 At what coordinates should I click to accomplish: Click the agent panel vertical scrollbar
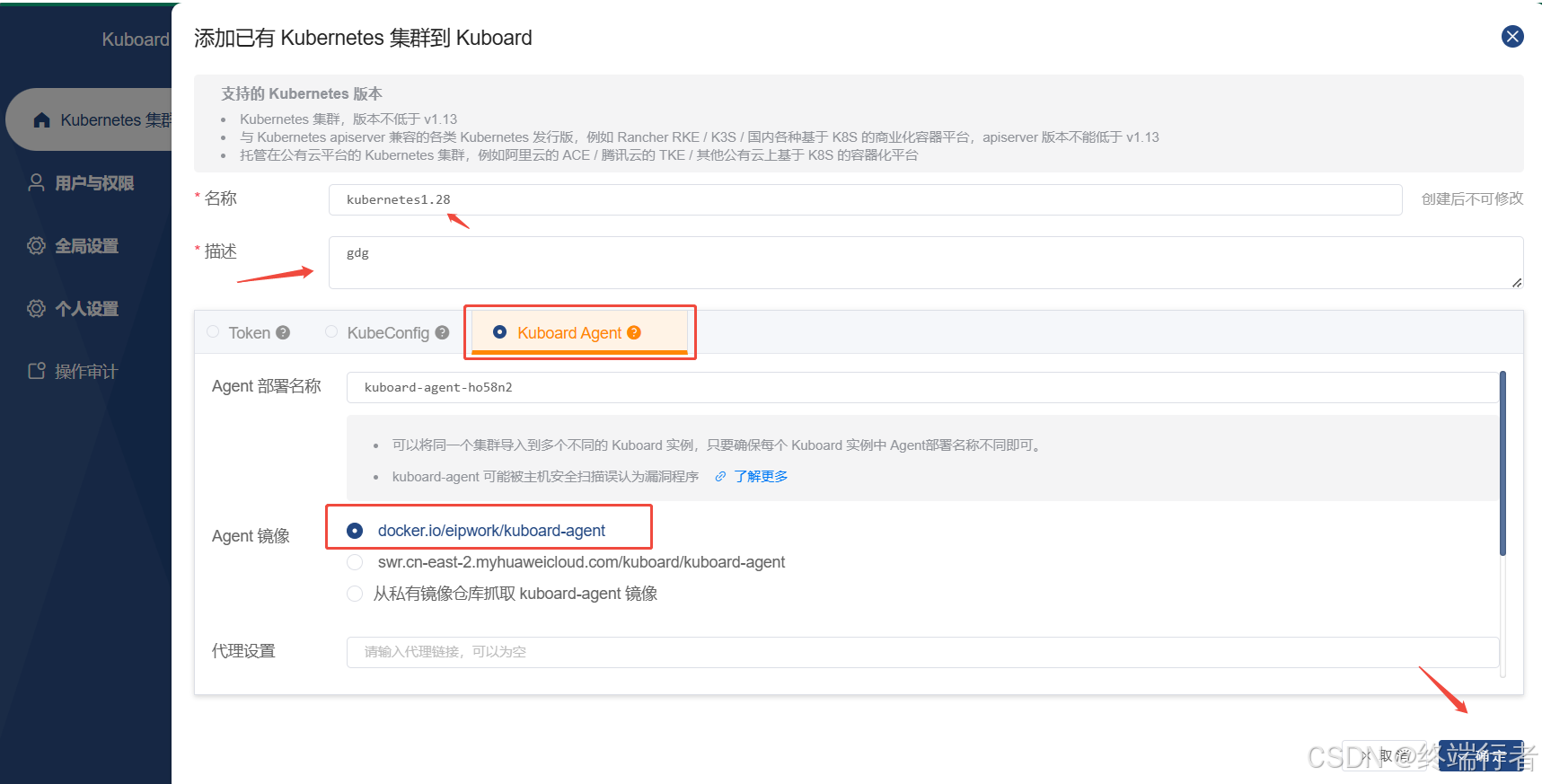point(1502,463)
